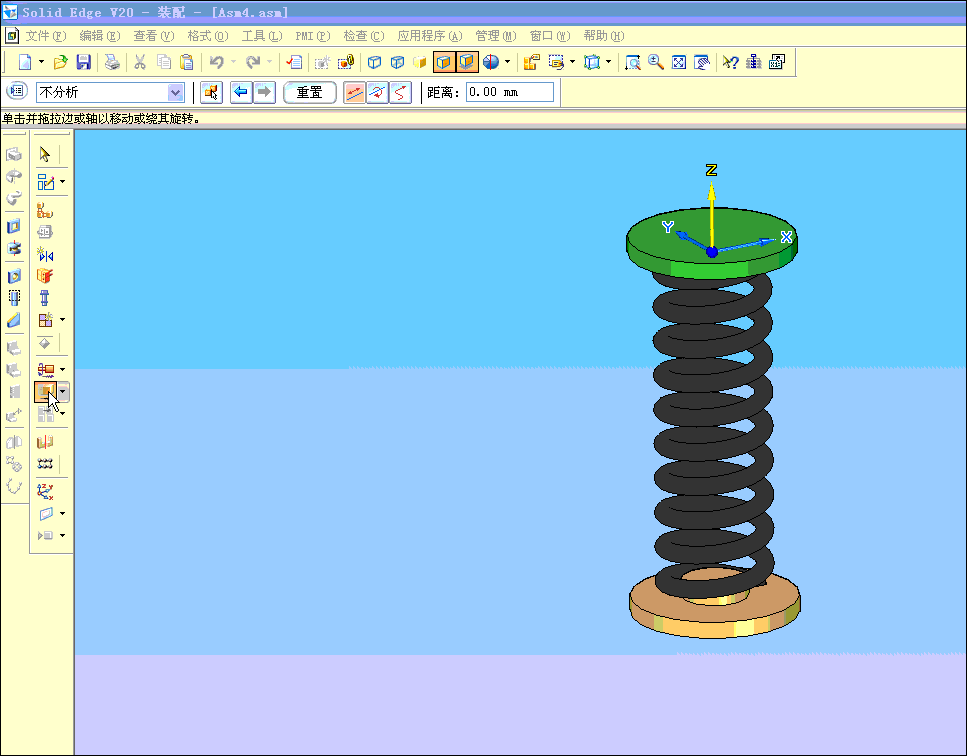Save the assembly with the floppy icon
Viewport: 967px width, 756px height.
tap(83, 62)
